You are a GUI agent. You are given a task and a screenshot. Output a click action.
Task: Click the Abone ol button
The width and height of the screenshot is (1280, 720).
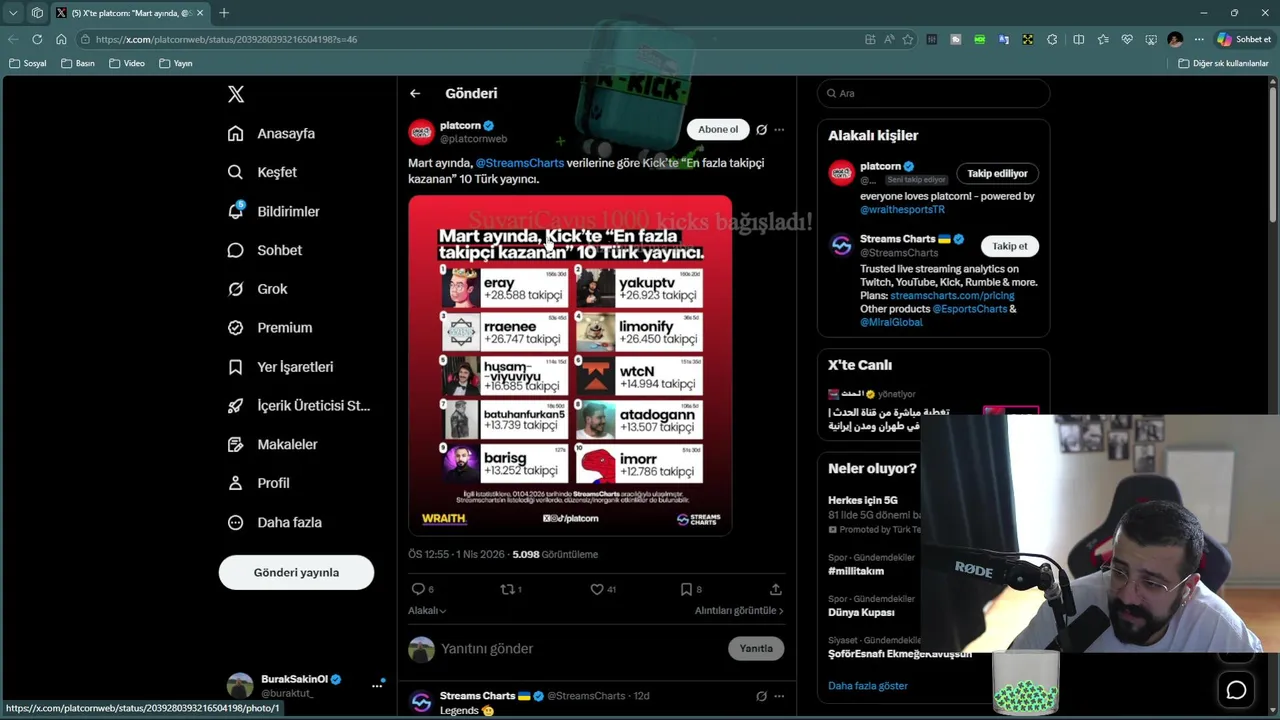point(718,129)
